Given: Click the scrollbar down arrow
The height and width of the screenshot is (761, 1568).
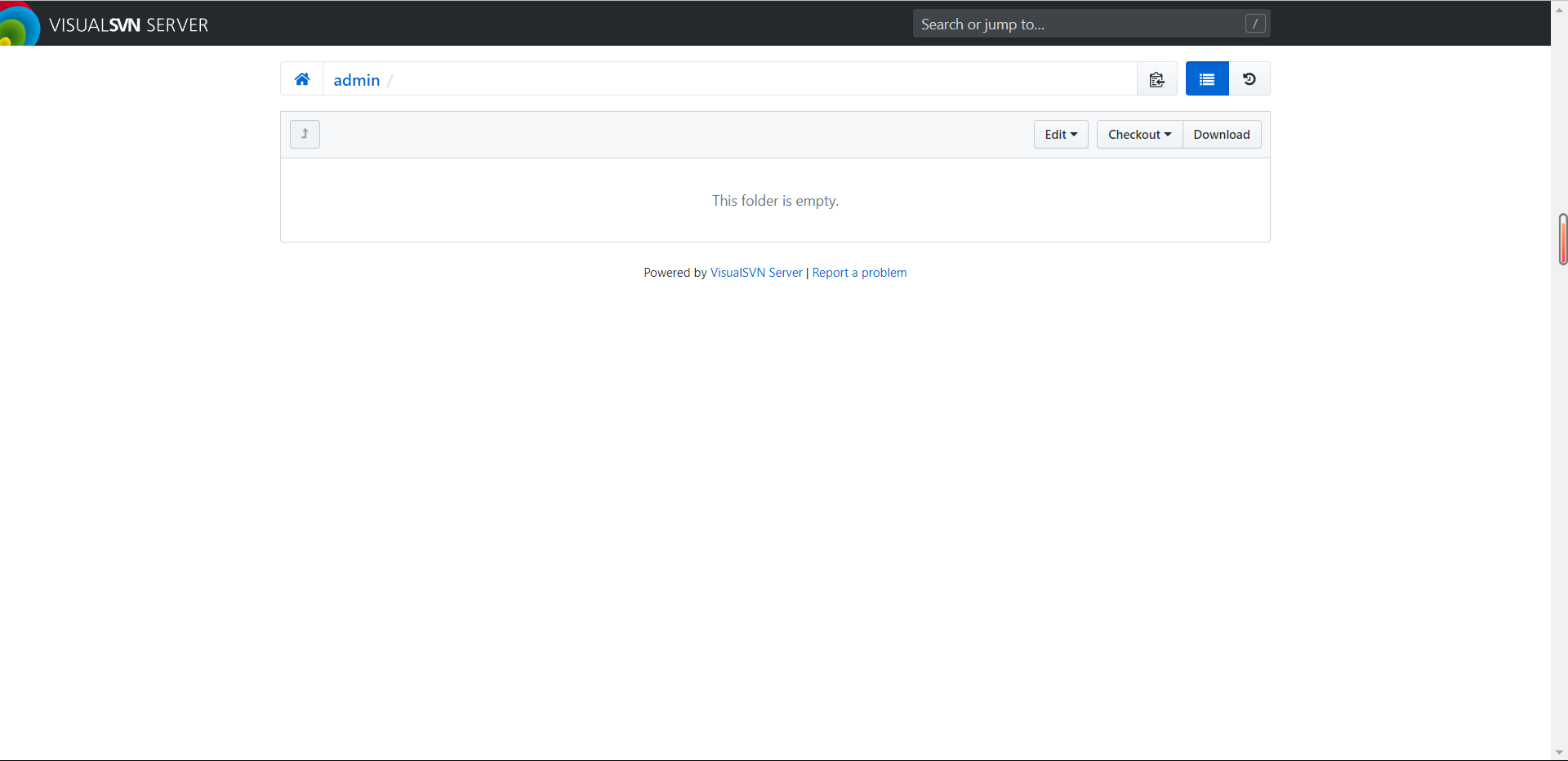Looking at the screenshot, I should 1559,752.
